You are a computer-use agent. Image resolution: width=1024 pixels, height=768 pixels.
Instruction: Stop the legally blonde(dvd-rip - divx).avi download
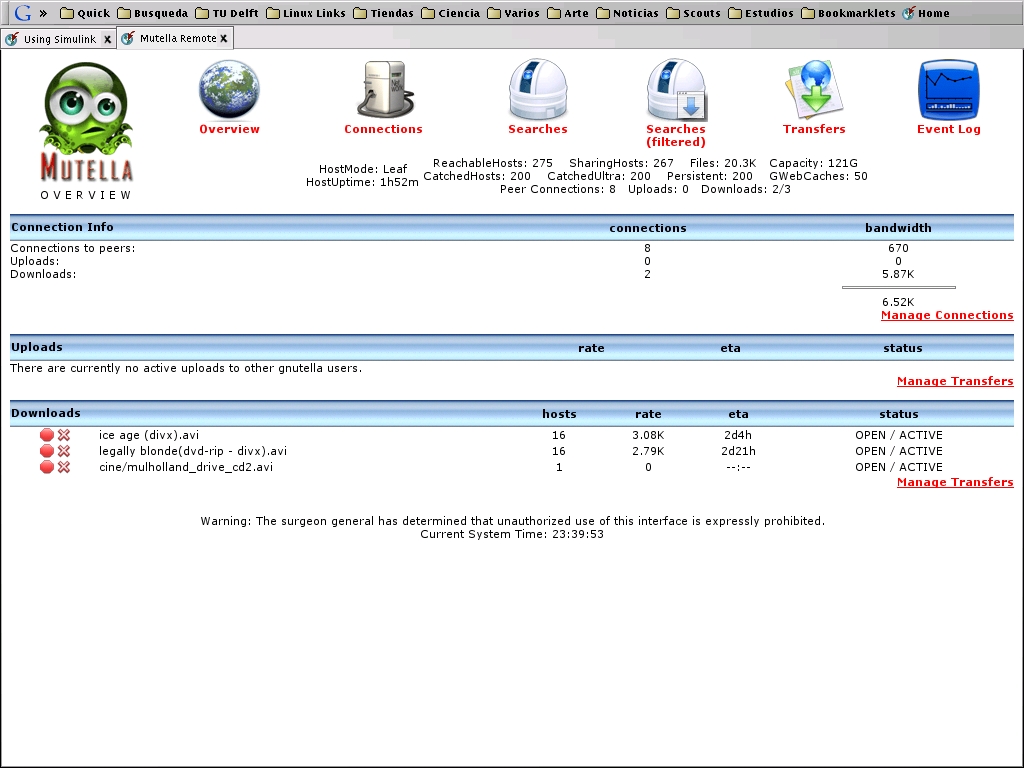[46, 451]
